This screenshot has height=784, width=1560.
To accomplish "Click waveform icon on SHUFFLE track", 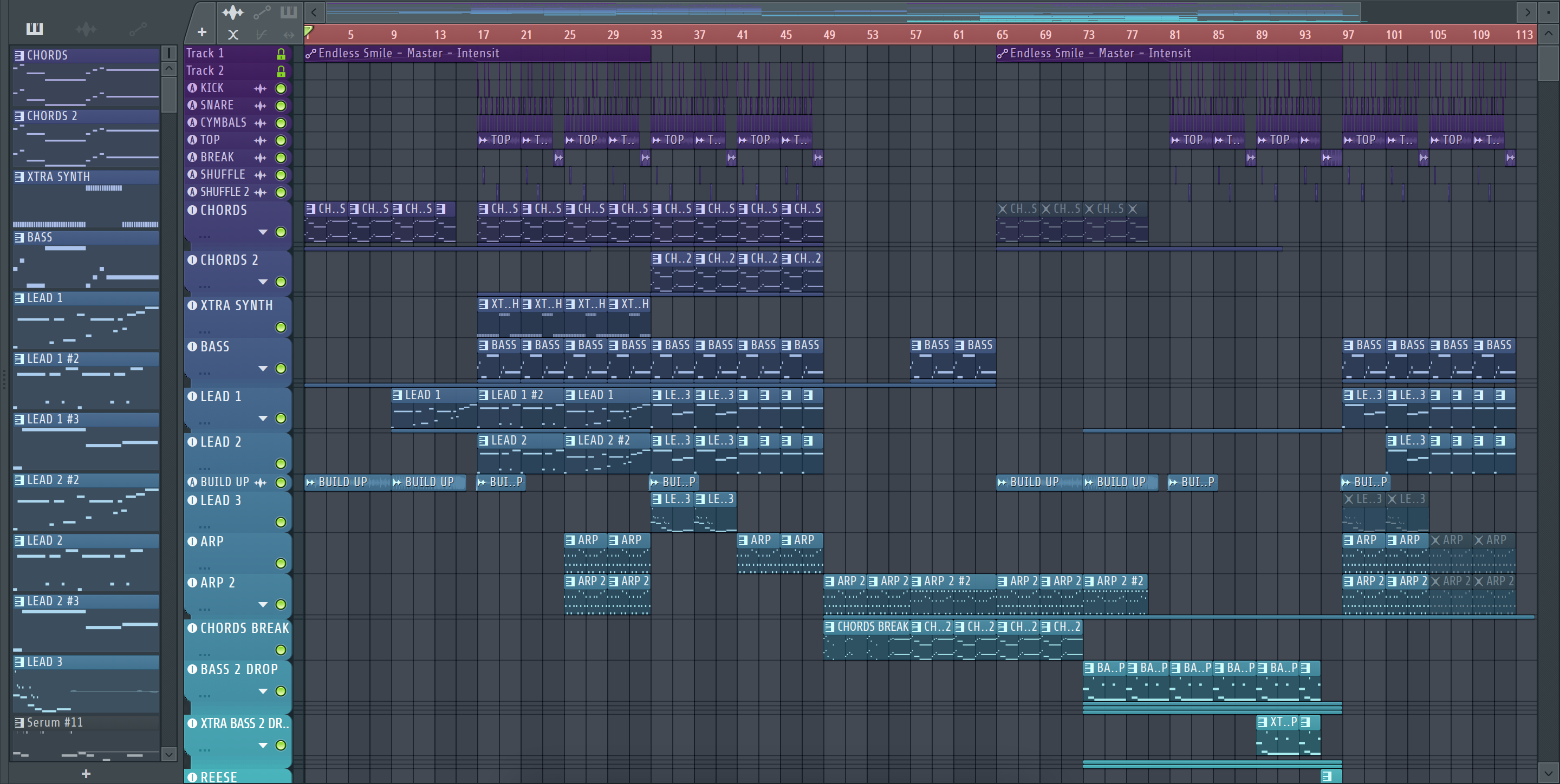I will tap(261, 175).
